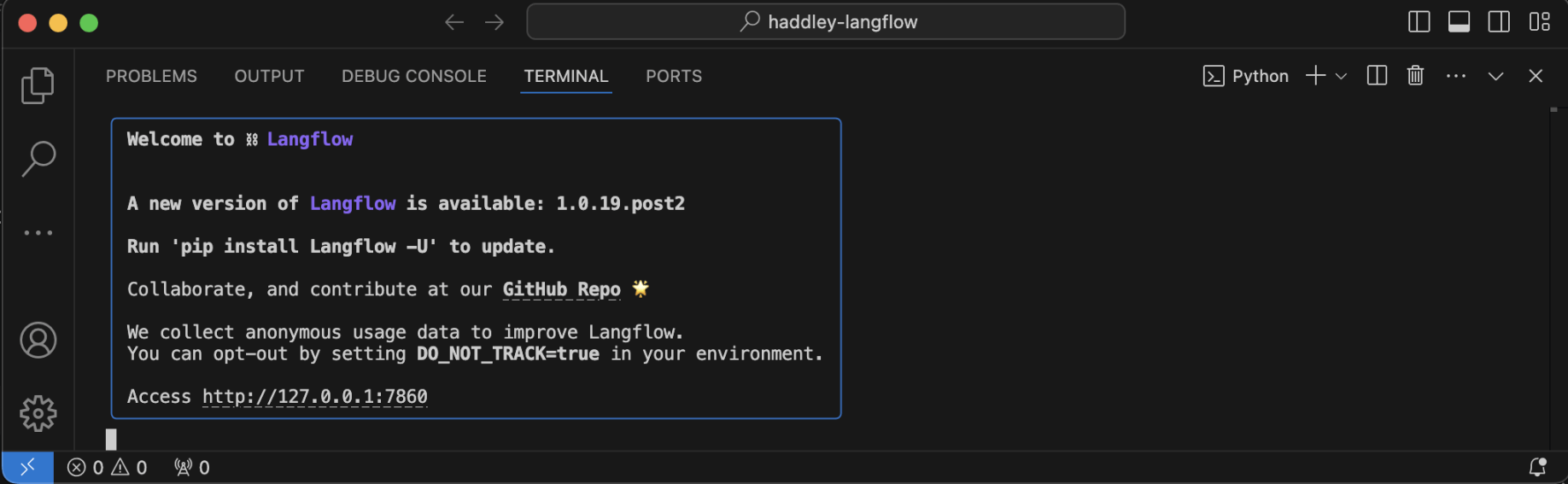
Task: Go back with the left arrow
Action: pos(454,22)
